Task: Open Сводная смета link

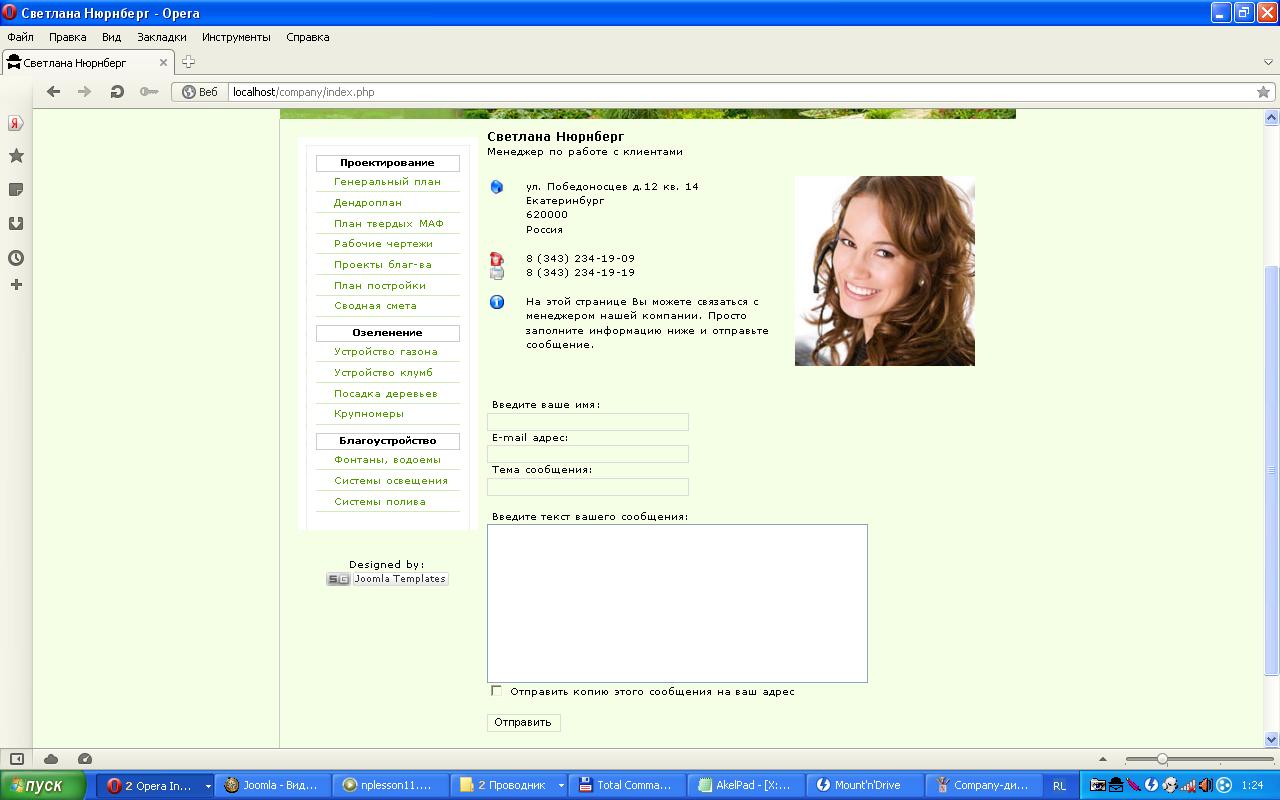Action: 375,306
